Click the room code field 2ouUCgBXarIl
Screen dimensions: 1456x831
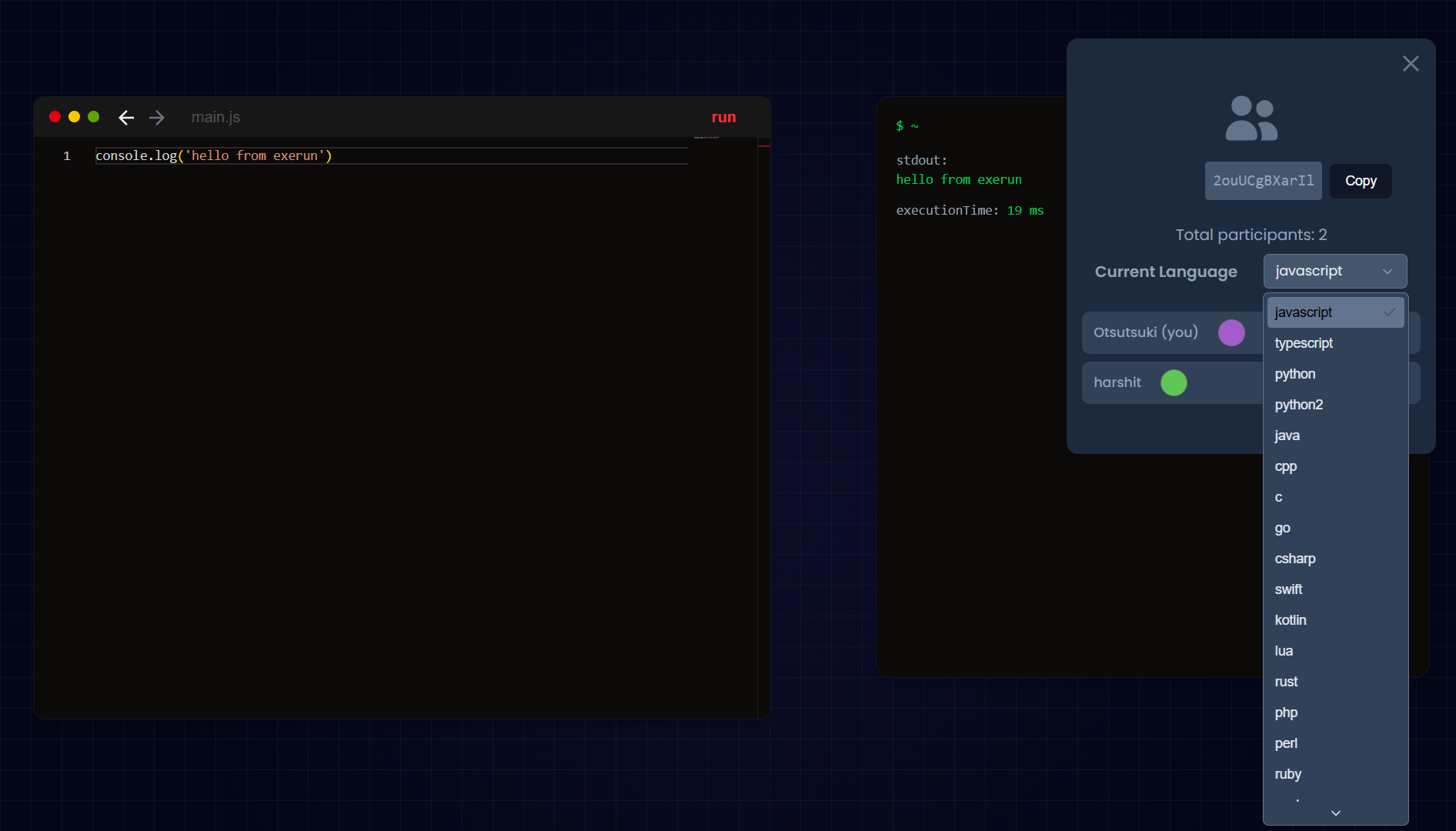(1263, 181)
